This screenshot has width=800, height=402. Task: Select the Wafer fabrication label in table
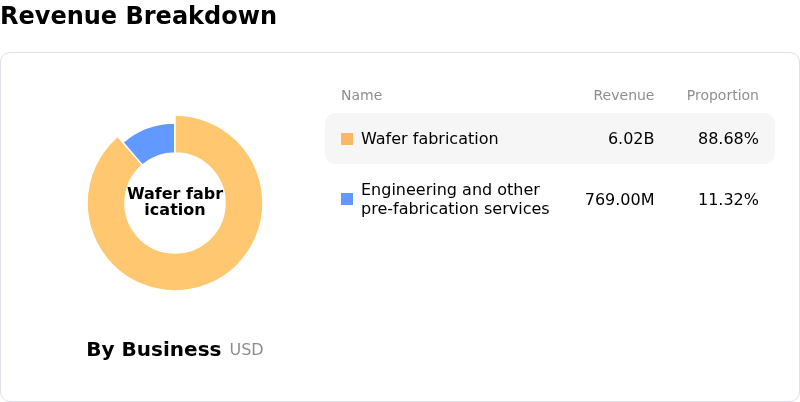click(429, 139)
